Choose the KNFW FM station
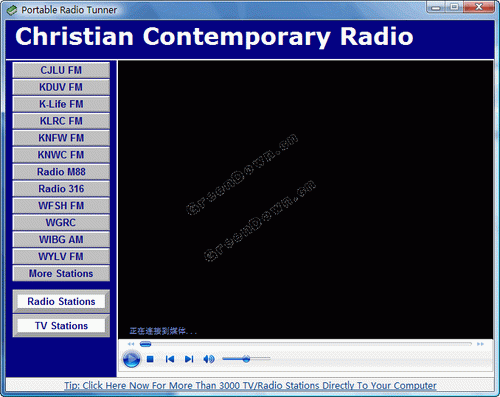The image size is (500, 397). [61, 138]
